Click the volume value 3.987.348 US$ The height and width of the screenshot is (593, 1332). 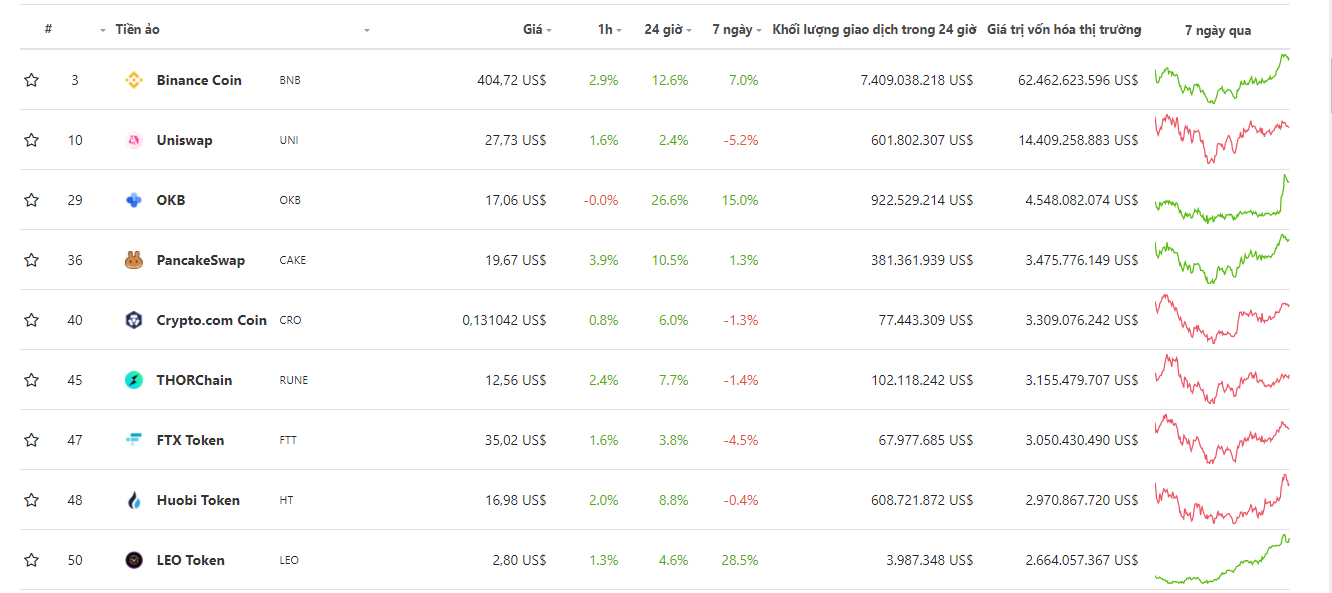coord(929,560)
